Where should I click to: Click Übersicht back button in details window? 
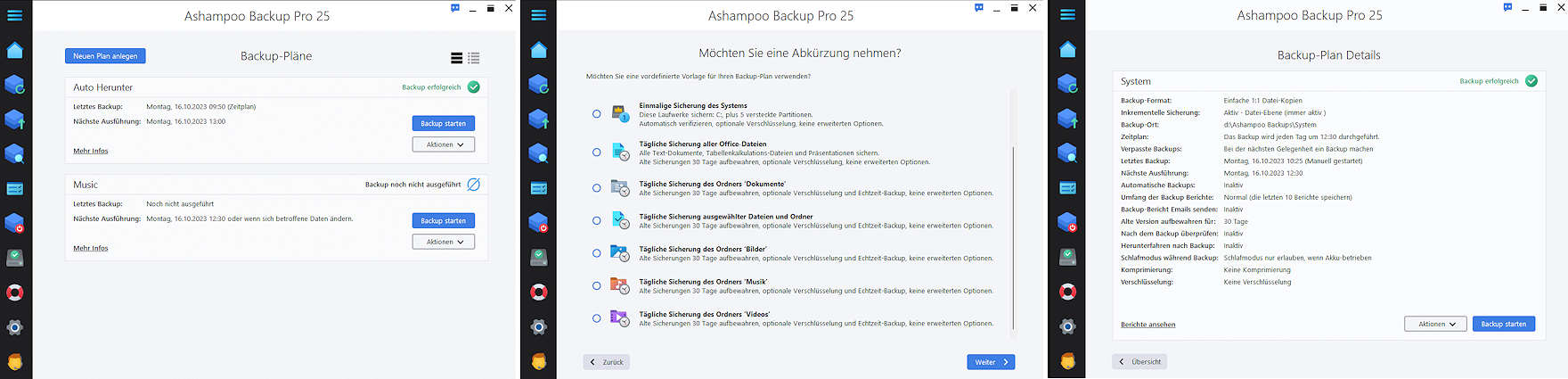1139,362
